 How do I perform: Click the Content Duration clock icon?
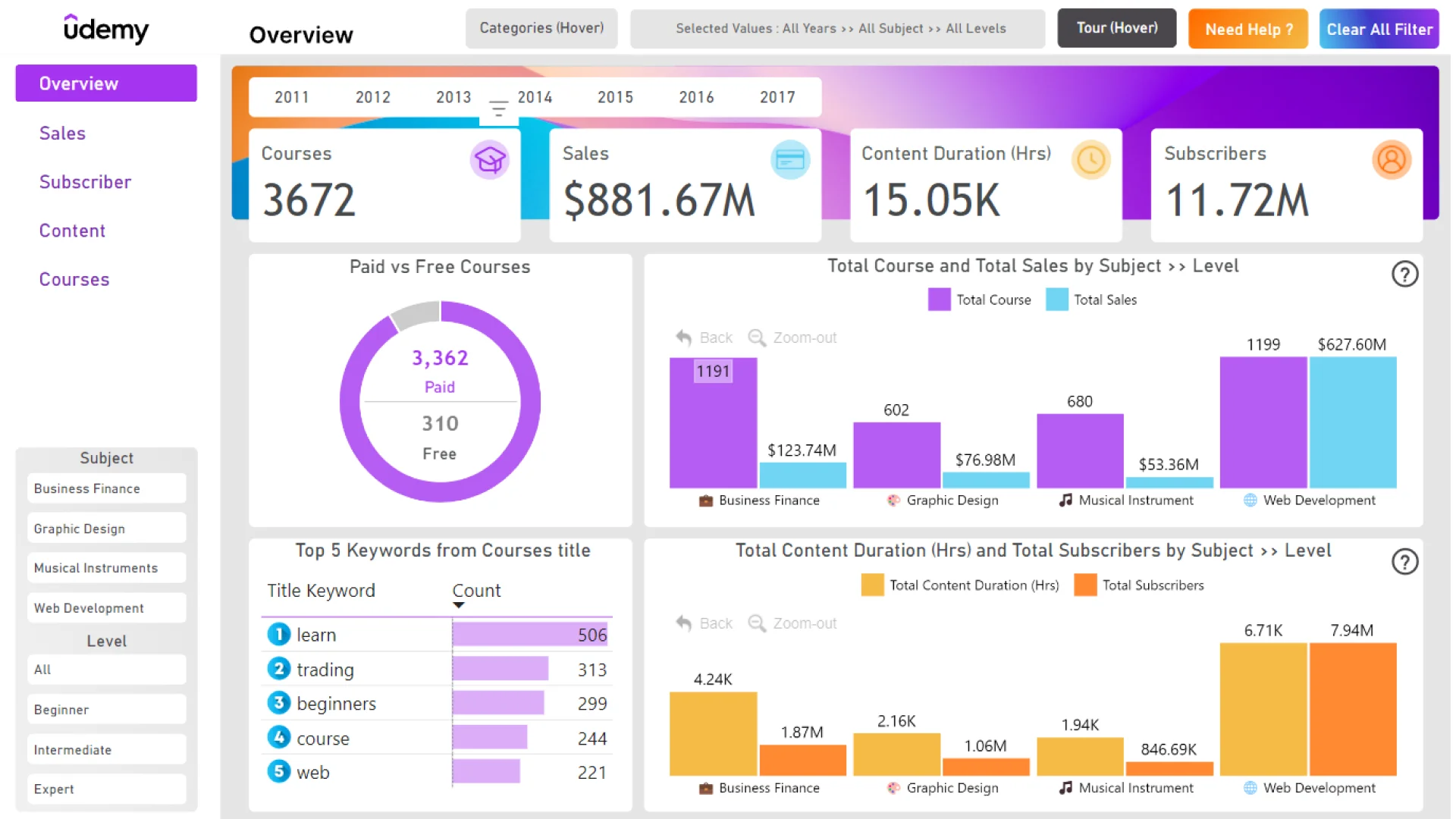click(x=1090, y=160)
